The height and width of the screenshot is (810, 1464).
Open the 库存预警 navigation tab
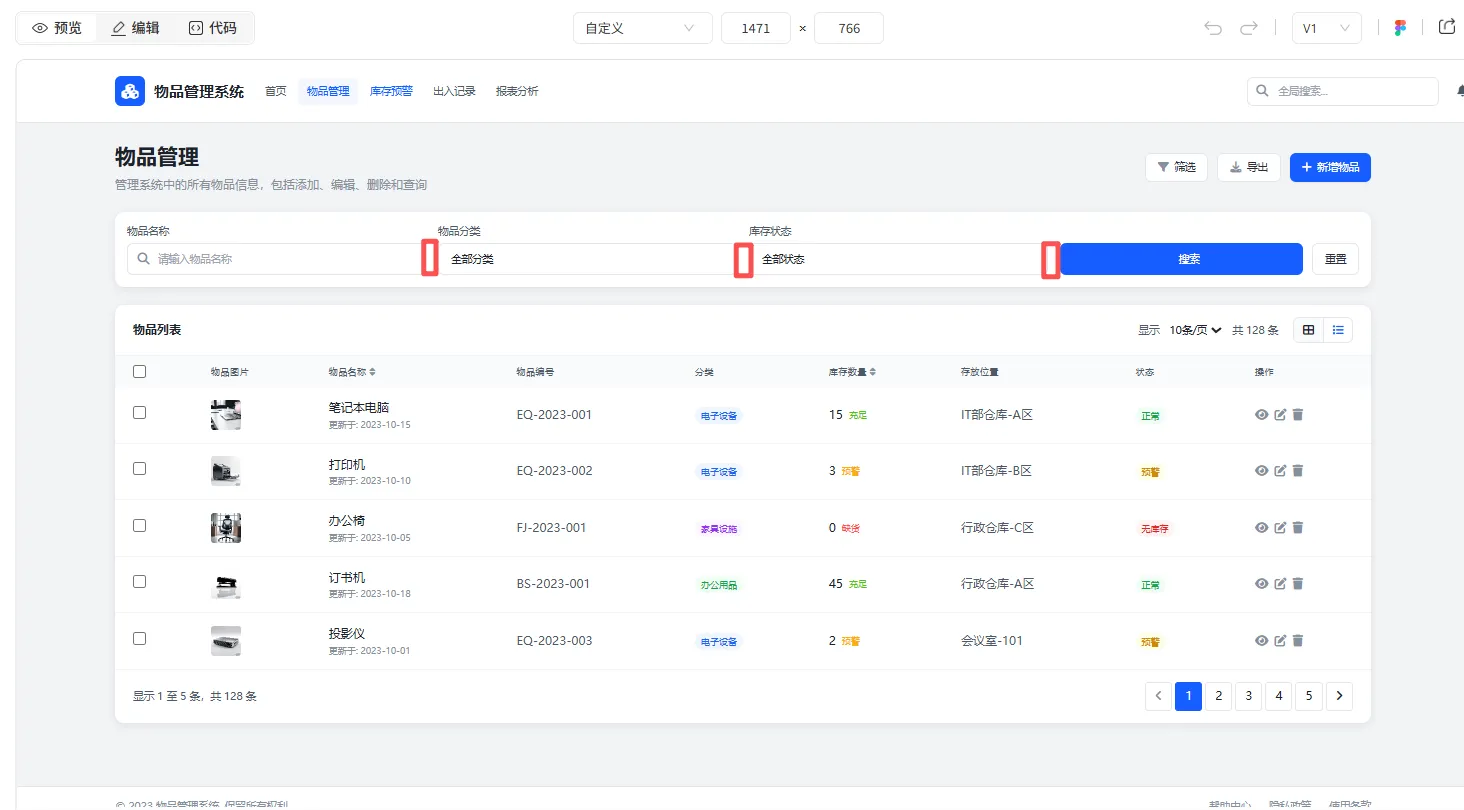click(x=391, y=91)
